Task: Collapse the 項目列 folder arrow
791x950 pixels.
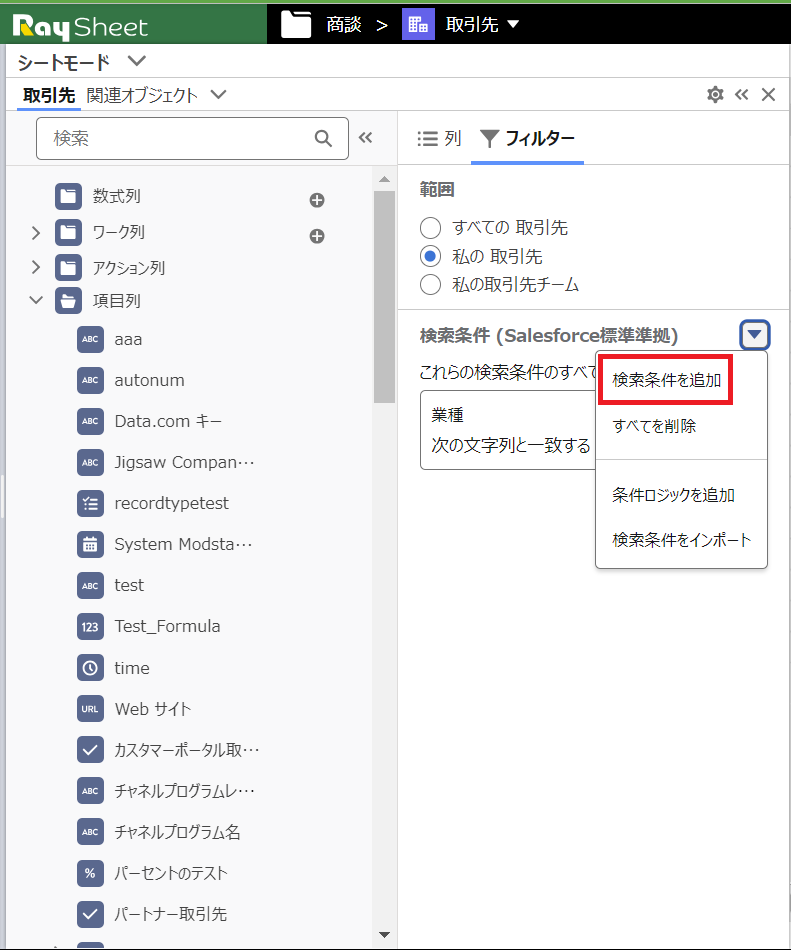Action: click(36, 300)
